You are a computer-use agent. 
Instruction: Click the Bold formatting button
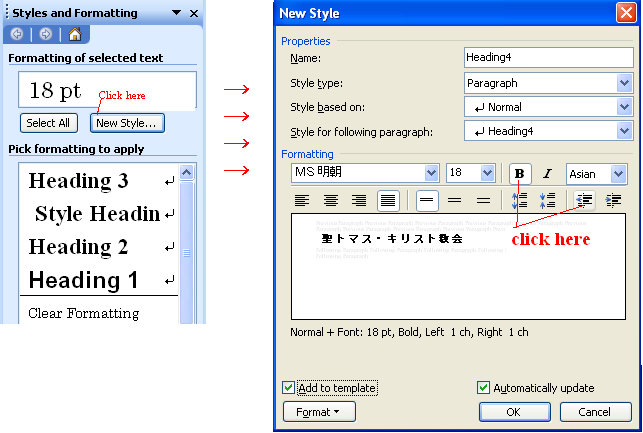click(x=520, y=174)
